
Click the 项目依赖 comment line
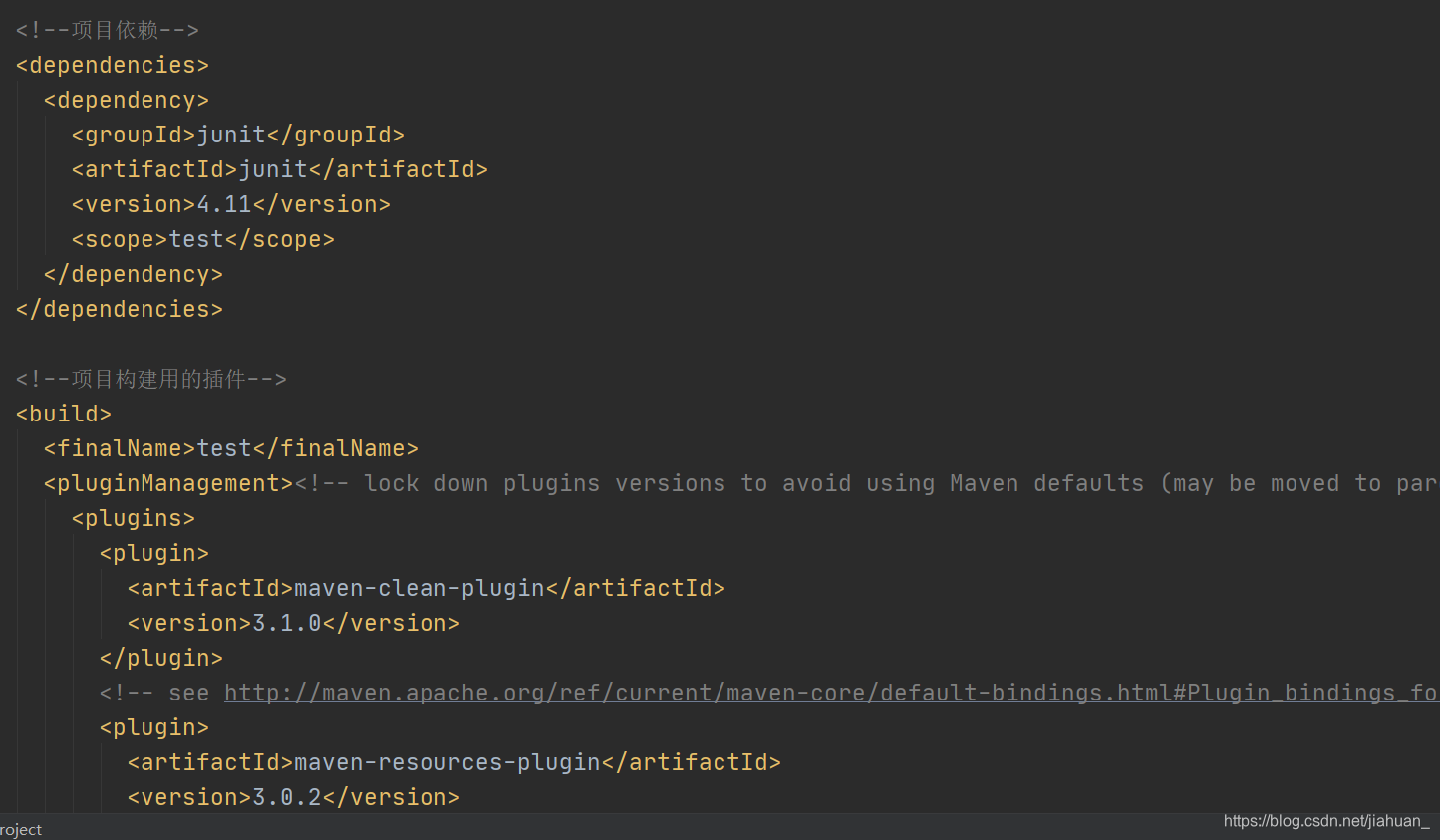108,30
